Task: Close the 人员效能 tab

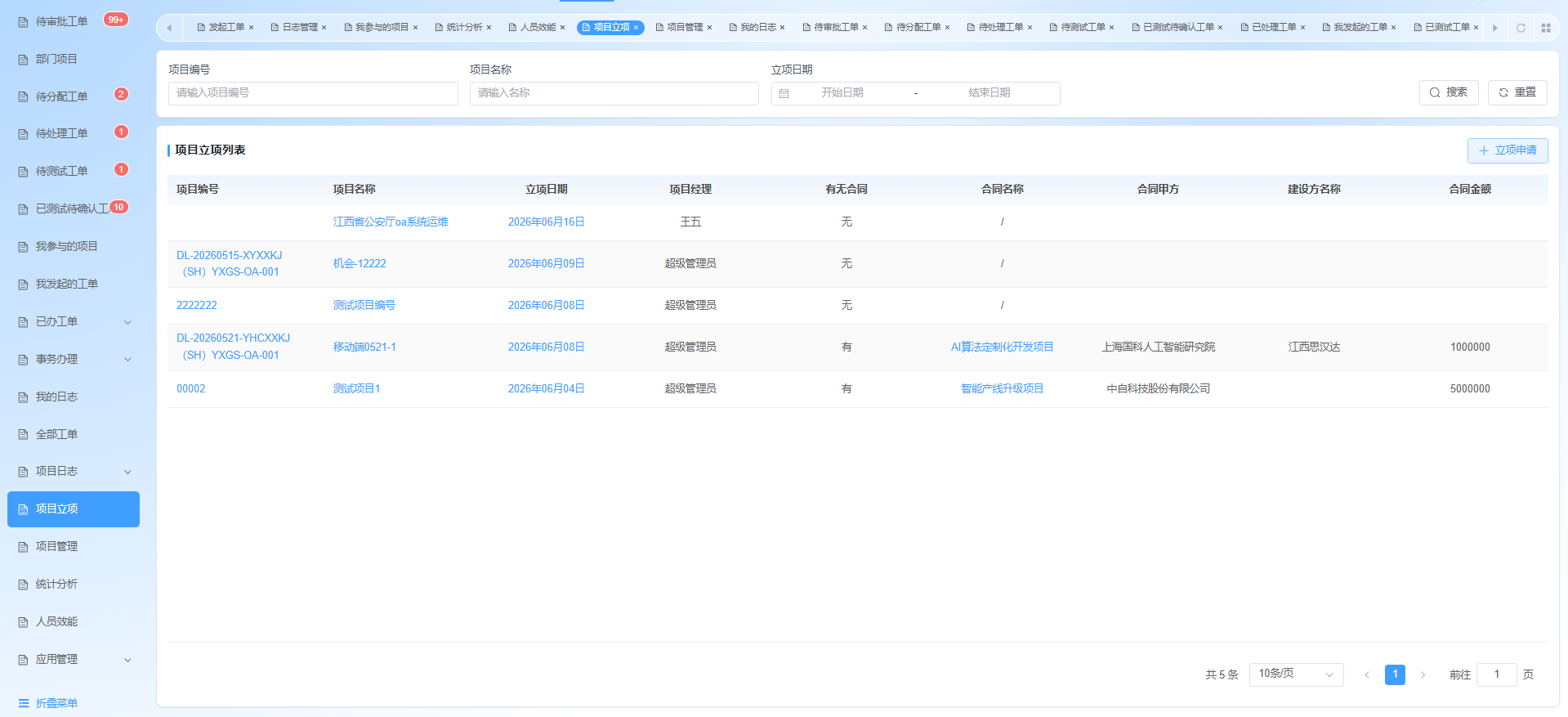Action: [x=563, y=28]
